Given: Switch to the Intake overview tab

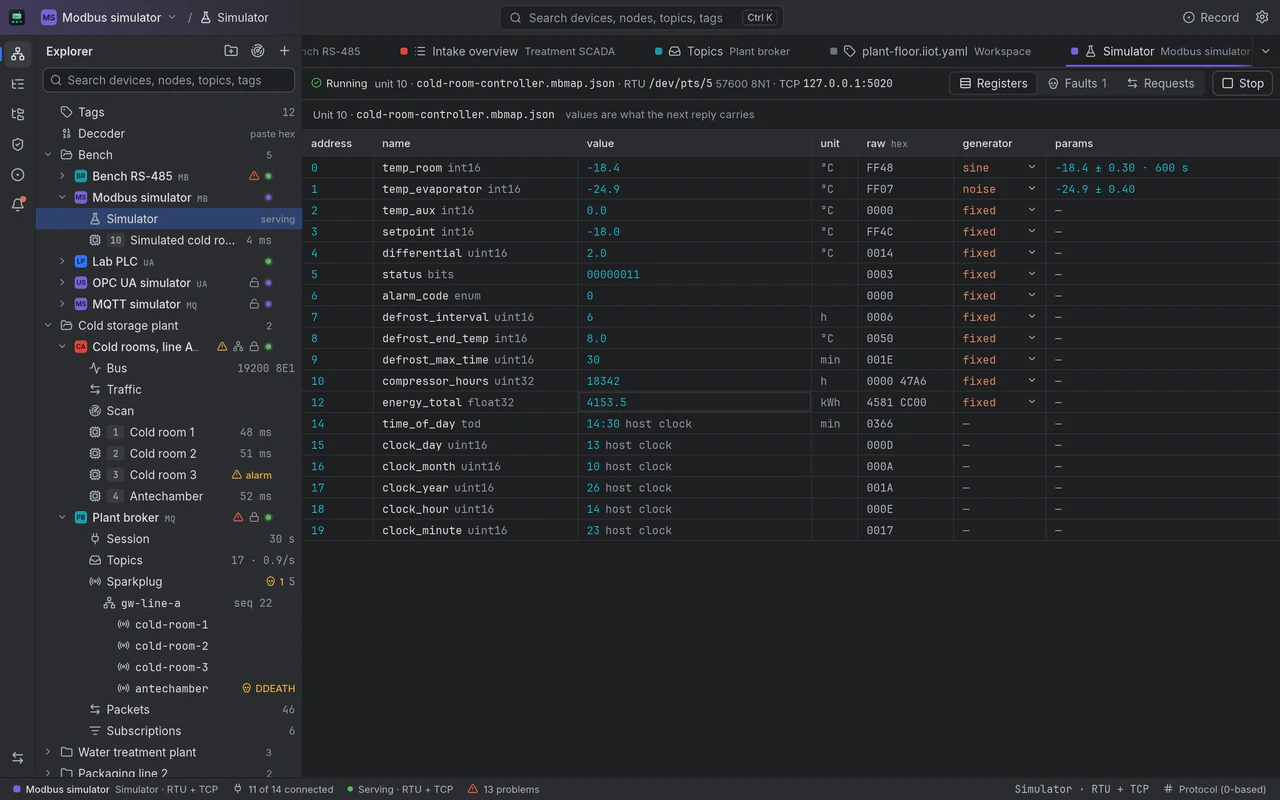Looking at the screenshot, I should [507, 51].
